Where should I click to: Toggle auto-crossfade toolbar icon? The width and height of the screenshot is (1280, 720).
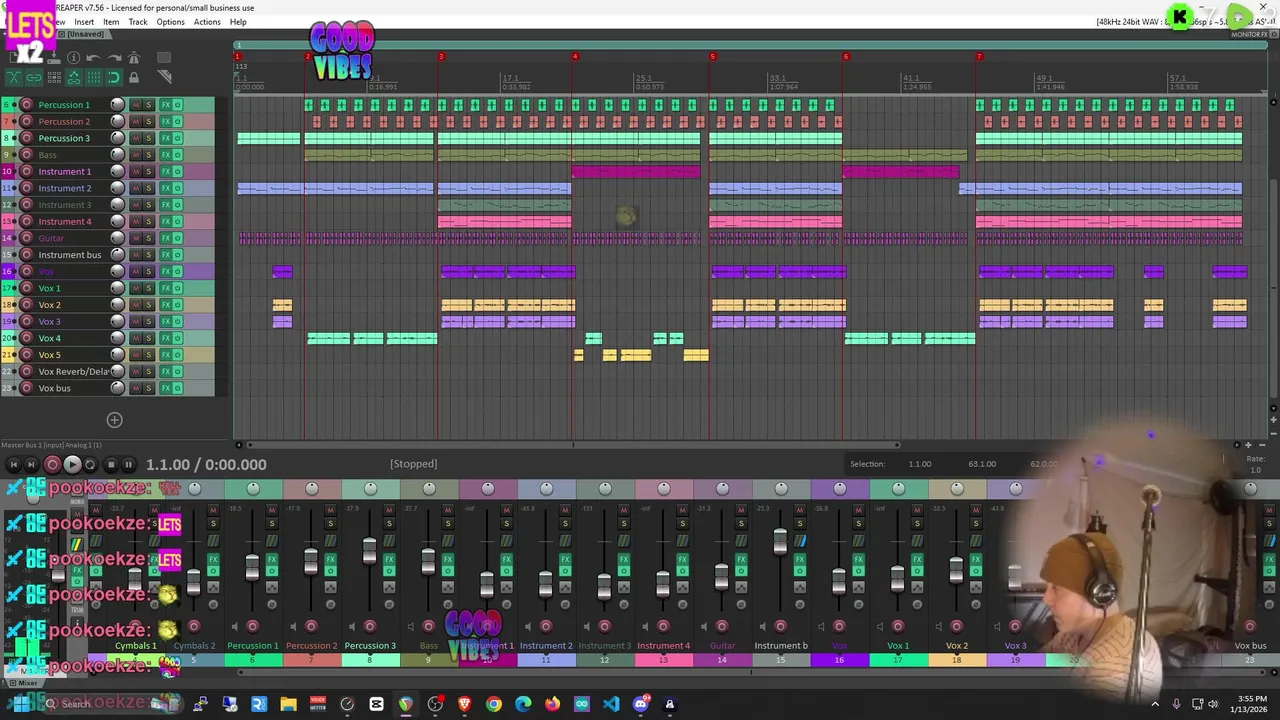[x=14, y=77]
